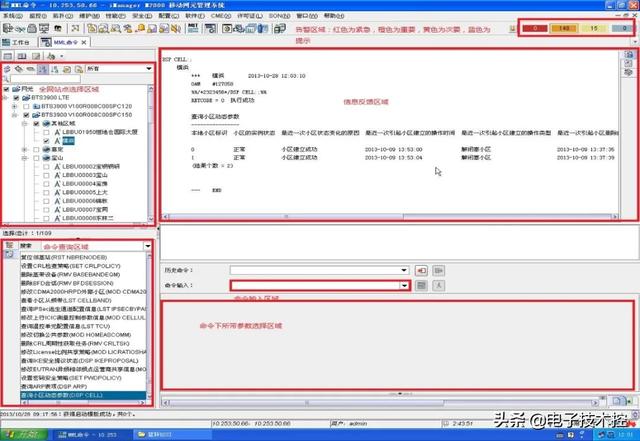Open the history command dropdown
Viewport: 640px width, 441px height.
pyautogui.click(x=404, y=270)
